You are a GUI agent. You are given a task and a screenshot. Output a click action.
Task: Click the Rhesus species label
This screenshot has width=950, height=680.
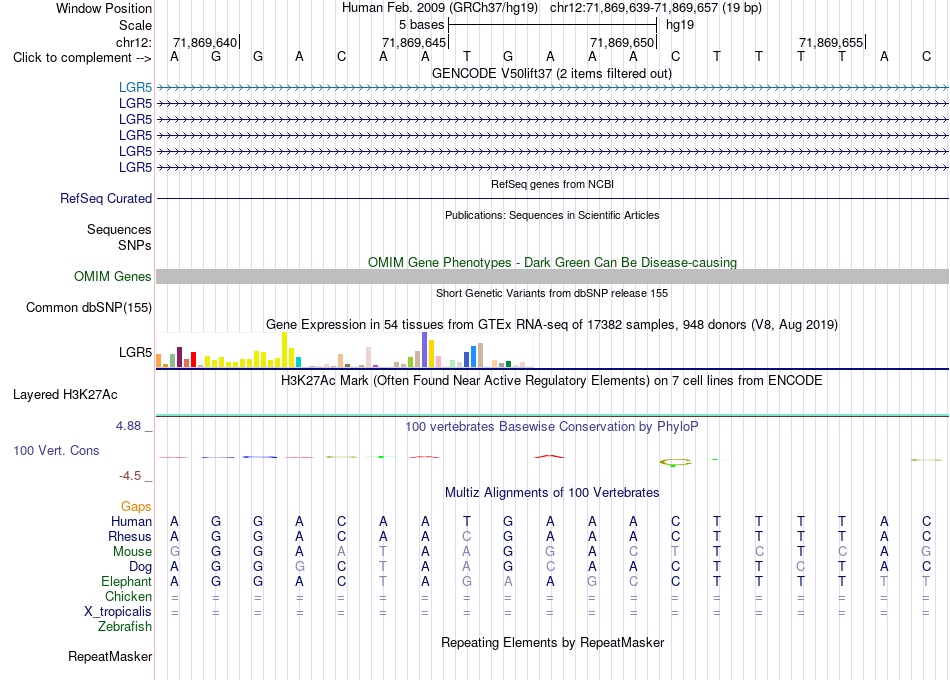point(130,536)
